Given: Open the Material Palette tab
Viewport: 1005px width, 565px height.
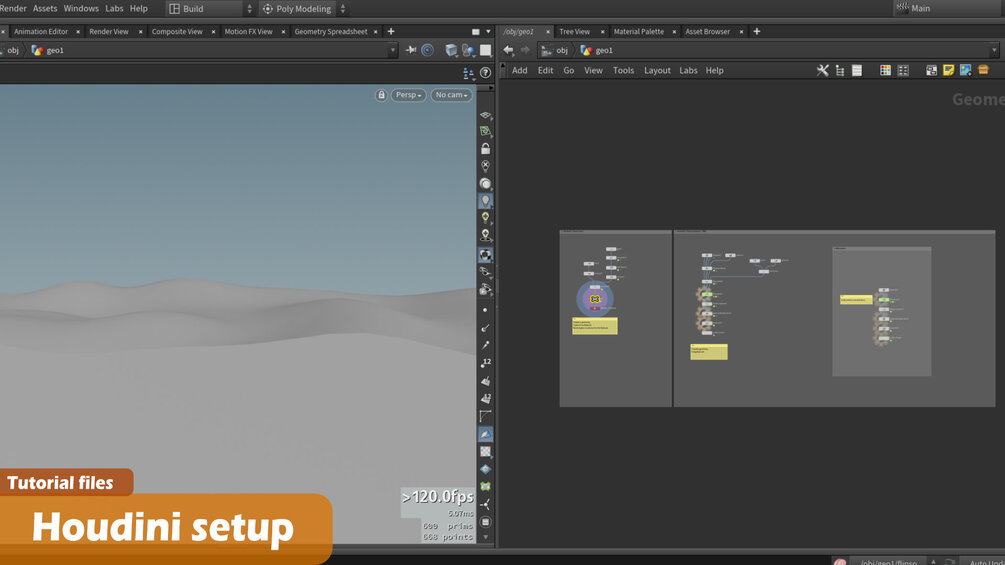Looking at the screenshot, I should 638,31.
